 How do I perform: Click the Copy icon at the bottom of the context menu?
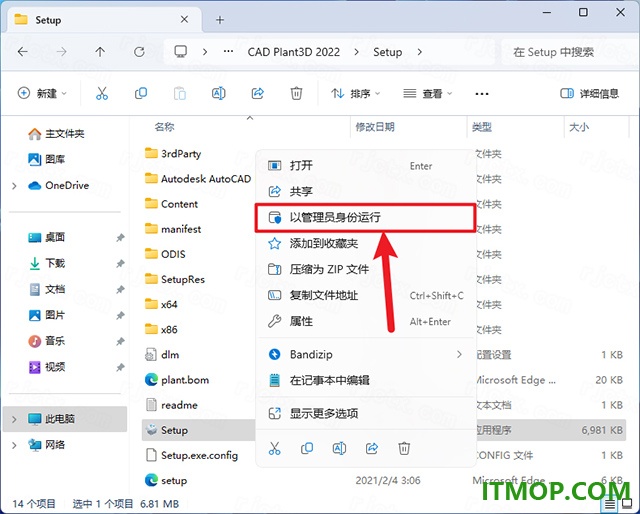click(307, 448)
